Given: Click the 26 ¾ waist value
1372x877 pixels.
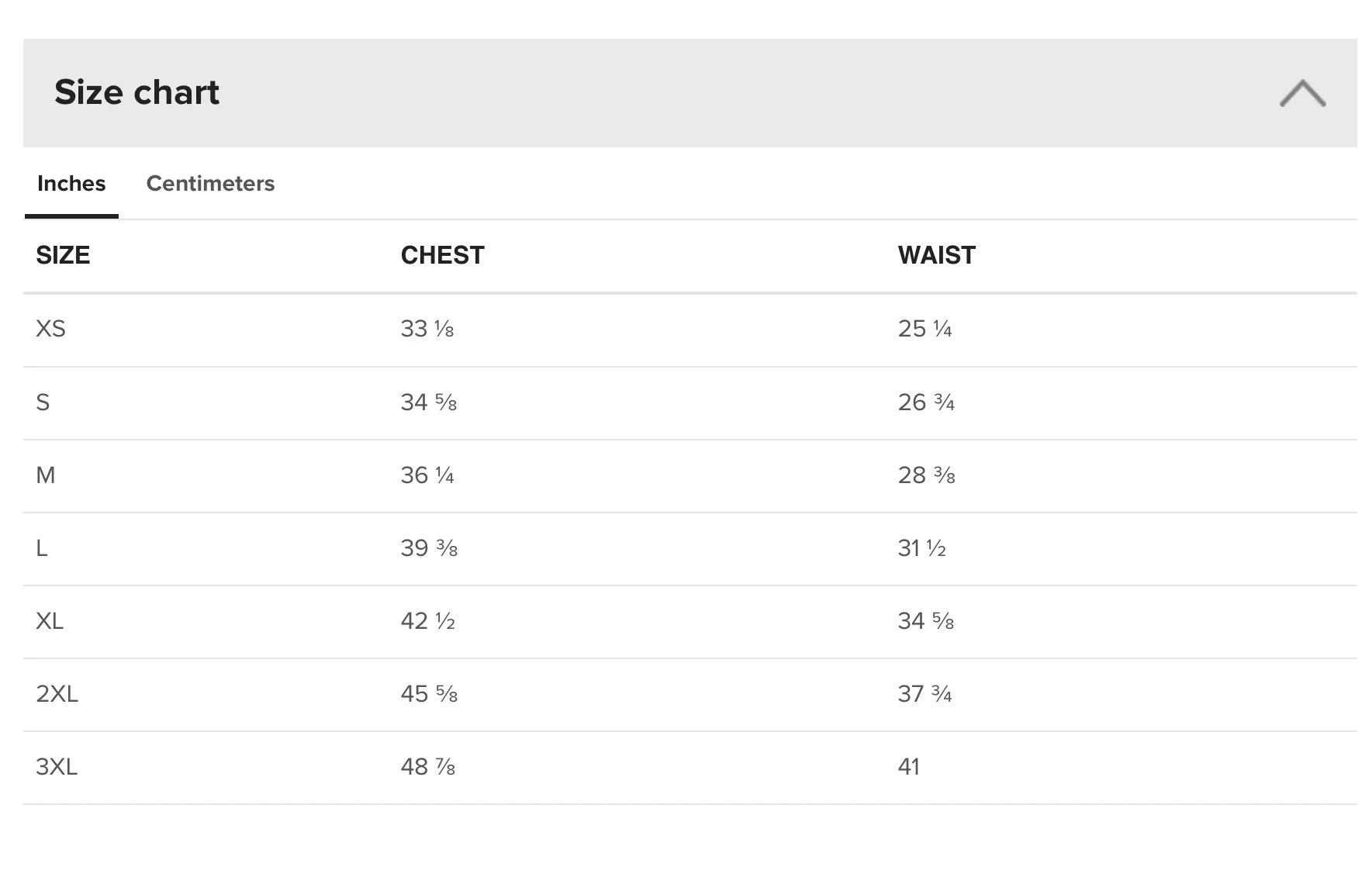Looking at the screenshot, I should click(926, 402).
